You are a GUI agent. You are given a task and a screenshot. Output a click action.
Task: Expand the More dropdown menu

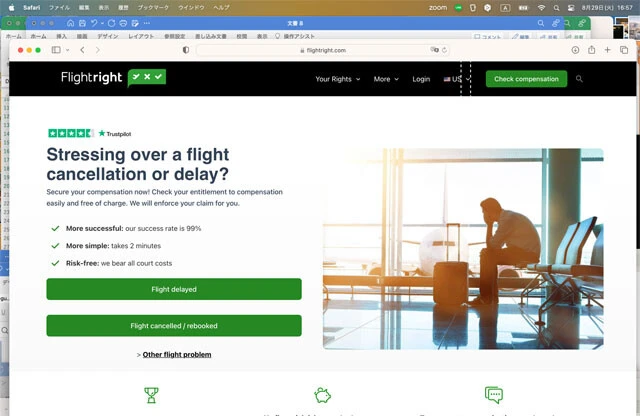(386, 79)
